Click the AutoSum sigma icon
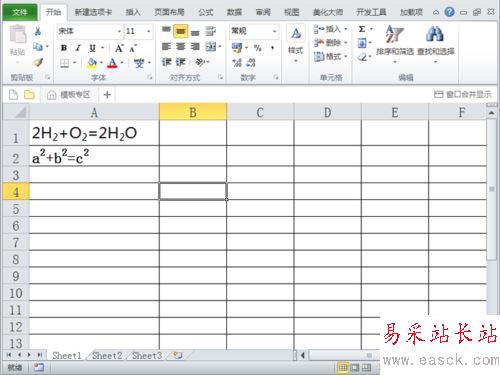The height and width of the screenshot is (375, 500). pos(362,29)
